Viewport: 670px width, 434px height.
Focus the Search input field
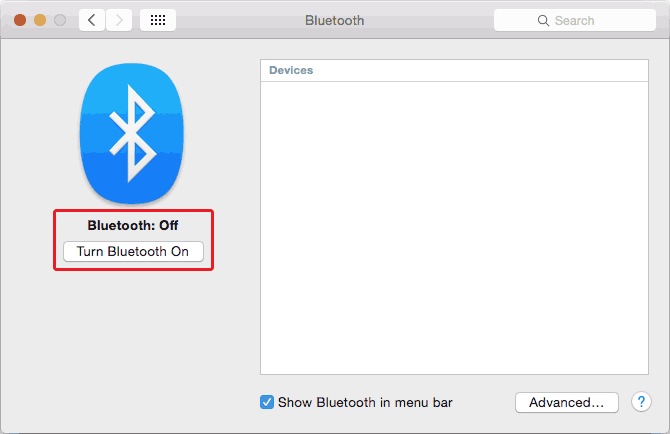(x=575, y=21)
